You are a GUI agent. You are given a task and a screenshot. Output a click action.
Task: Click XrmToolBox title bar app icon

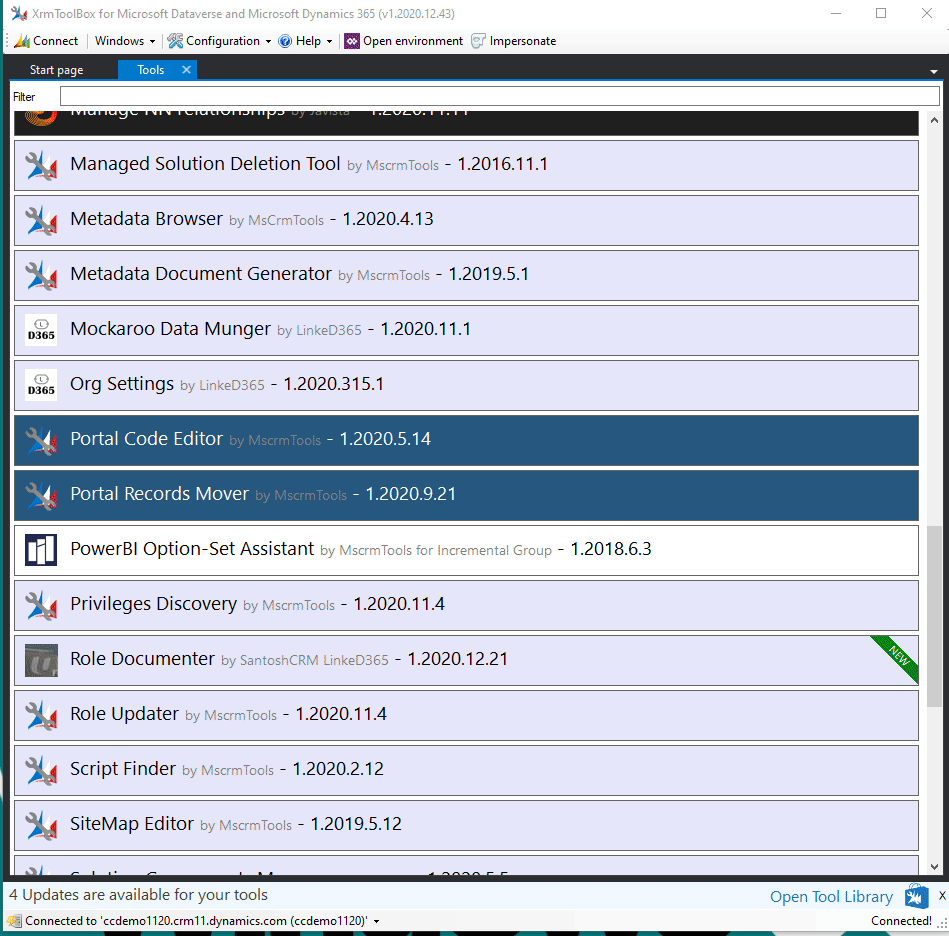click(19, 13)
